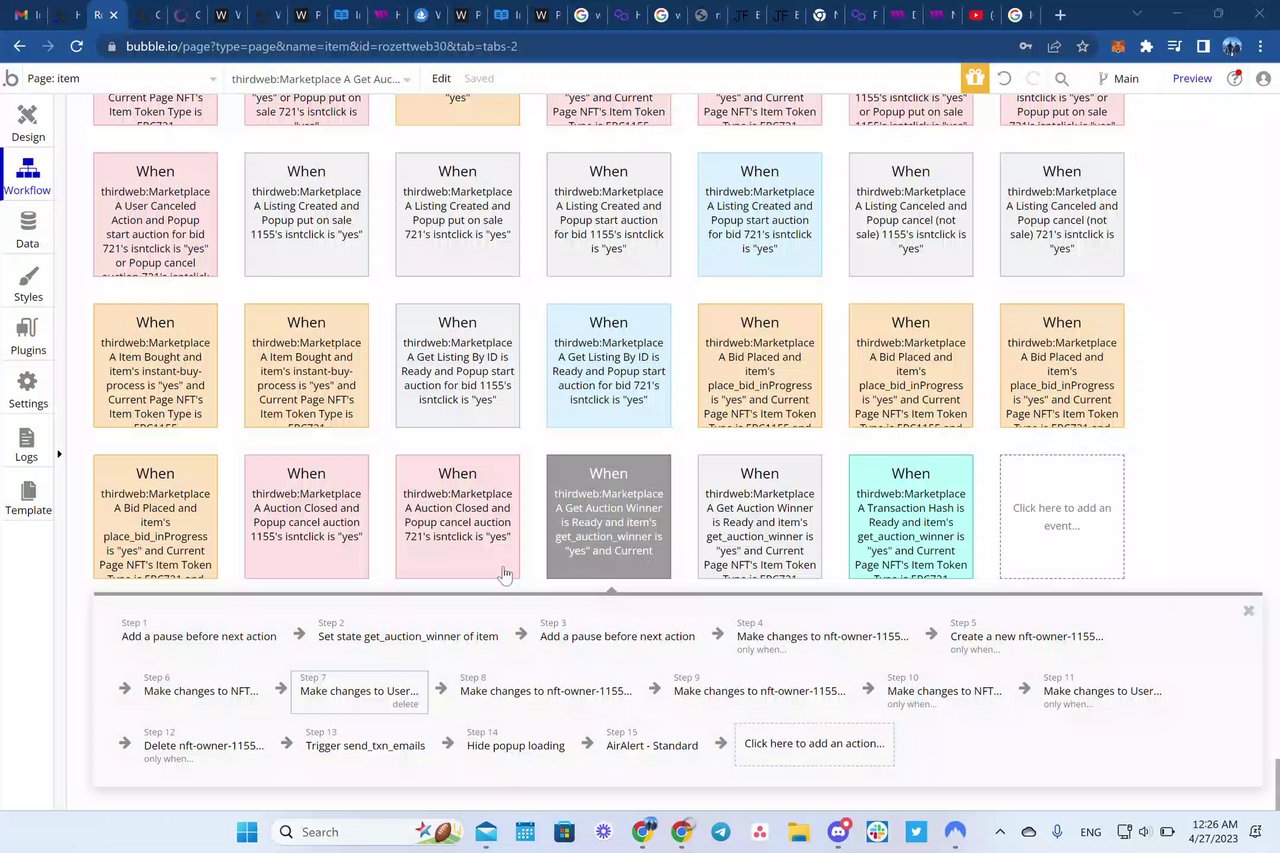Go back in browser history
Viewport: 1280px width, 853px height.
pyautogui.click(x=19, y=46)
